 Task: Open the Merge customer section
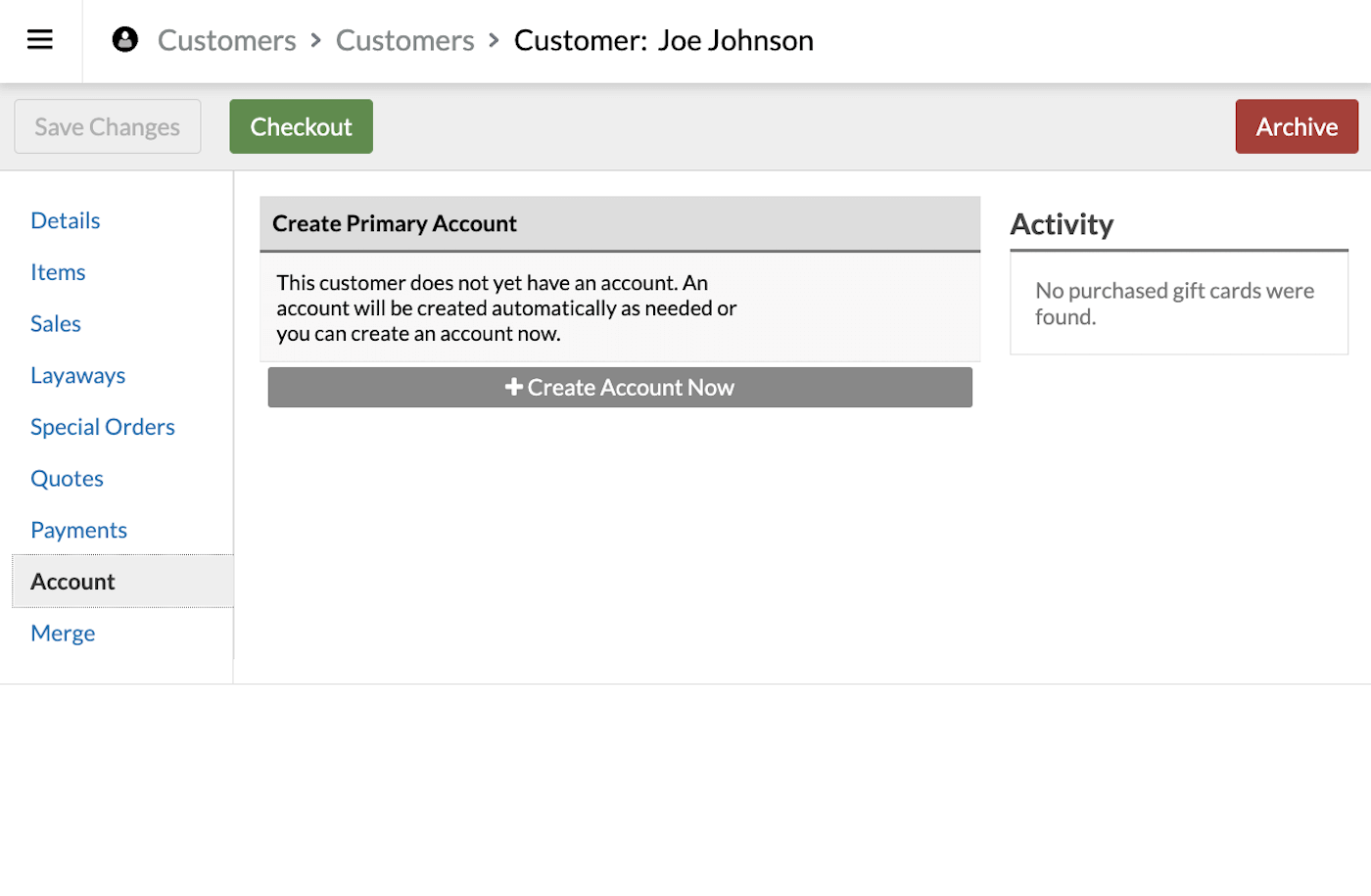click(x=63, y=634)
